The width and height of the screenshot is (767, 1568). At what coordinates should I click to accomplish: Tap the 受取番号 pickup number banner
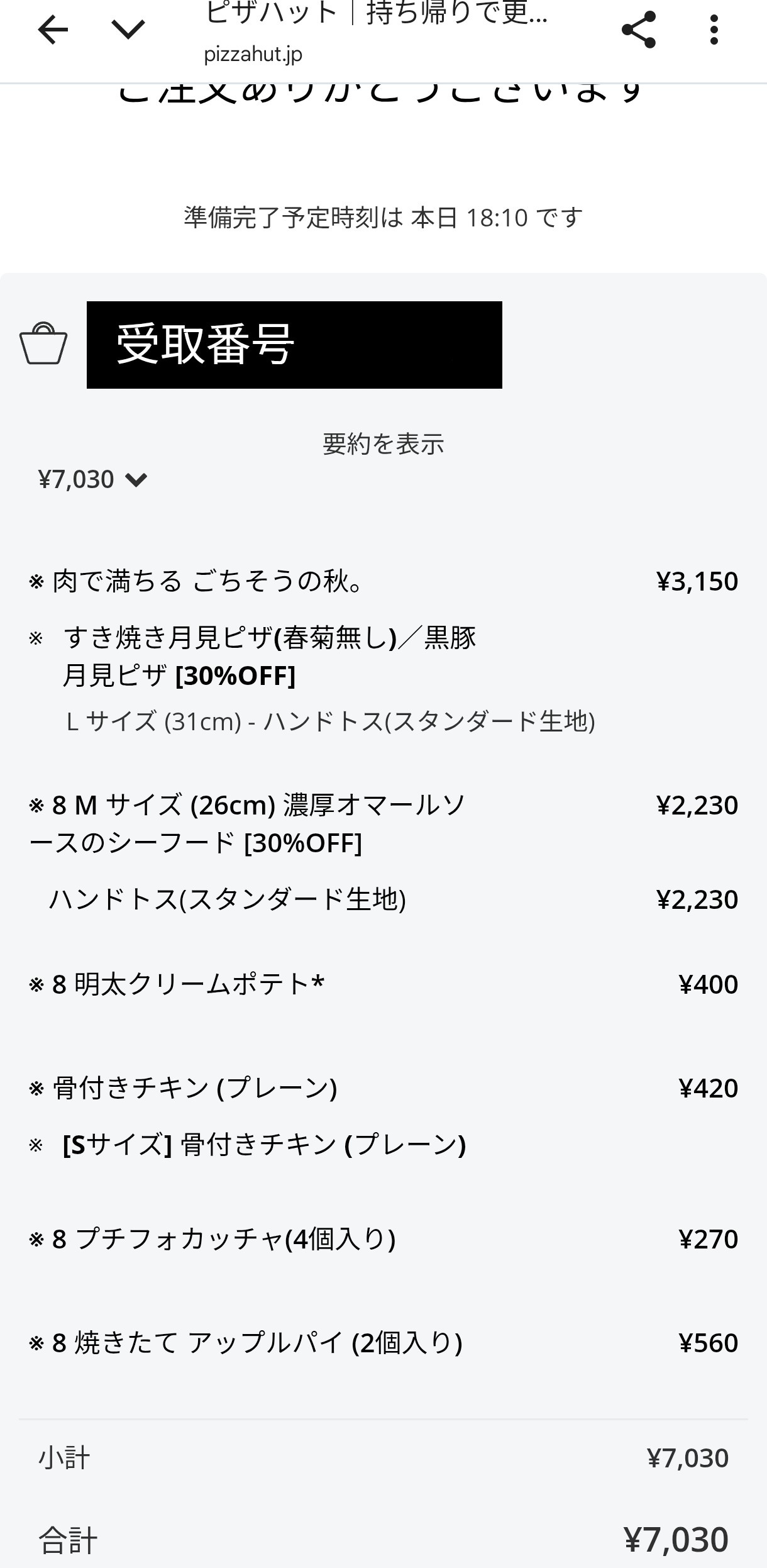pyautogui.click(x=294, y=345)
